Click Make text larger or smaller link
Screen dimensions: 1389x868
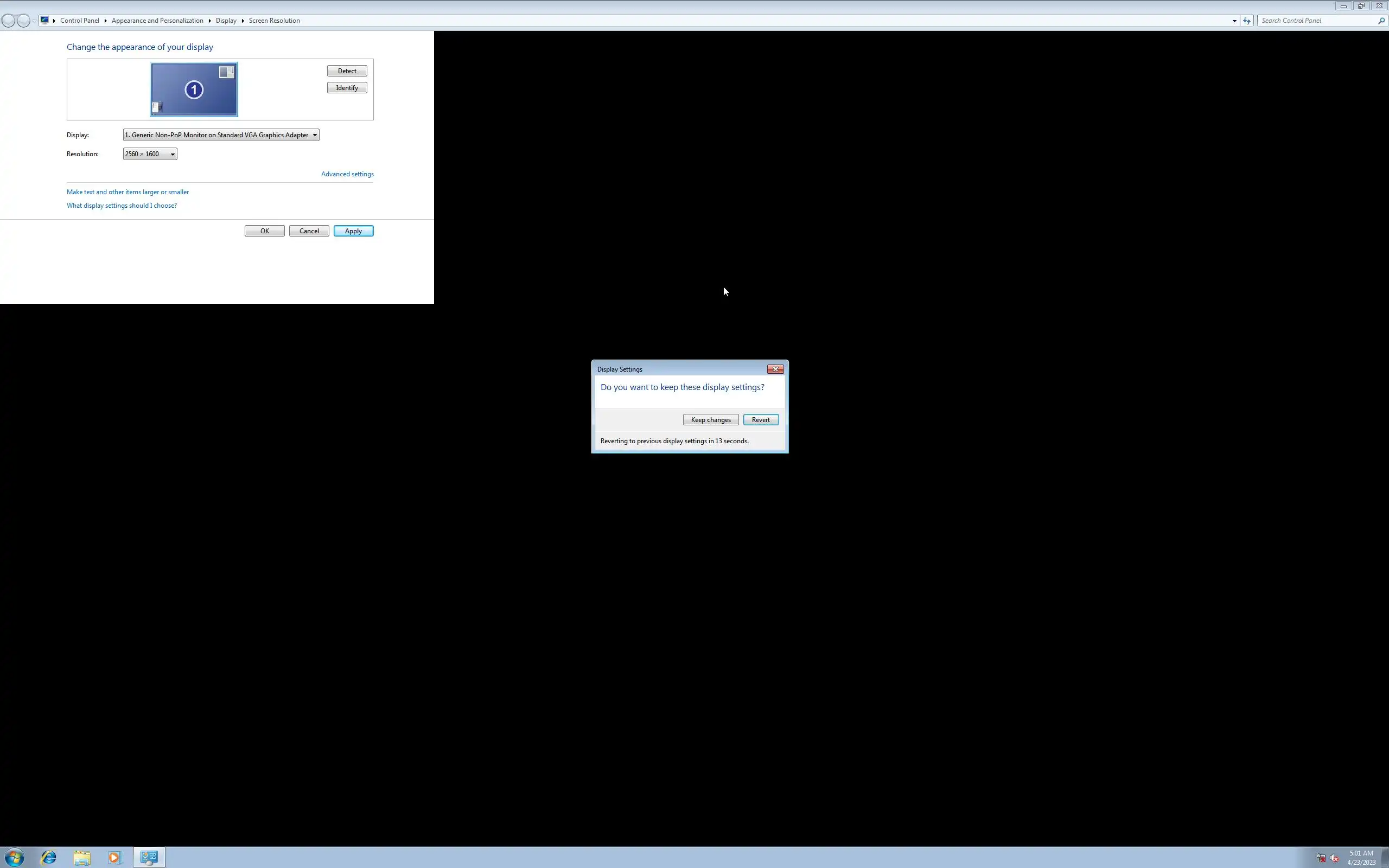coord(128,192)
